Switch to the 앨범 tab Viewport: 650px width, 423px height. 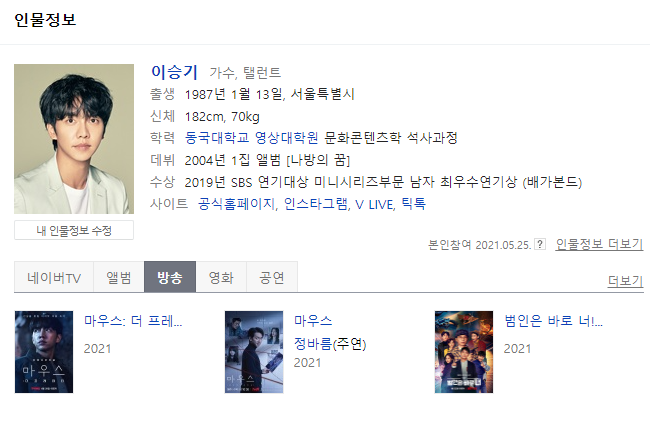(119, 277)
